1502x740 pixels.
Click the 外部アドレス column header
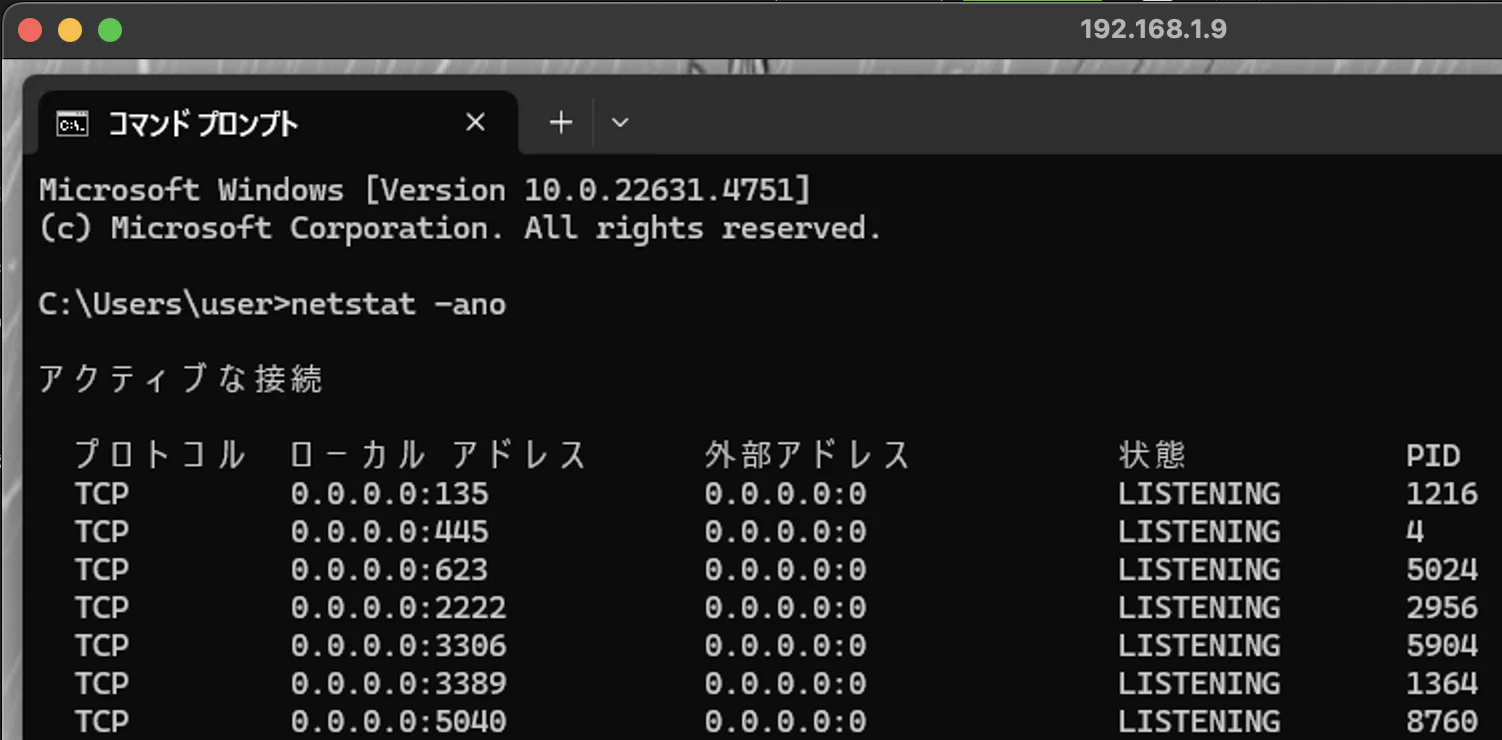(808, 456)
